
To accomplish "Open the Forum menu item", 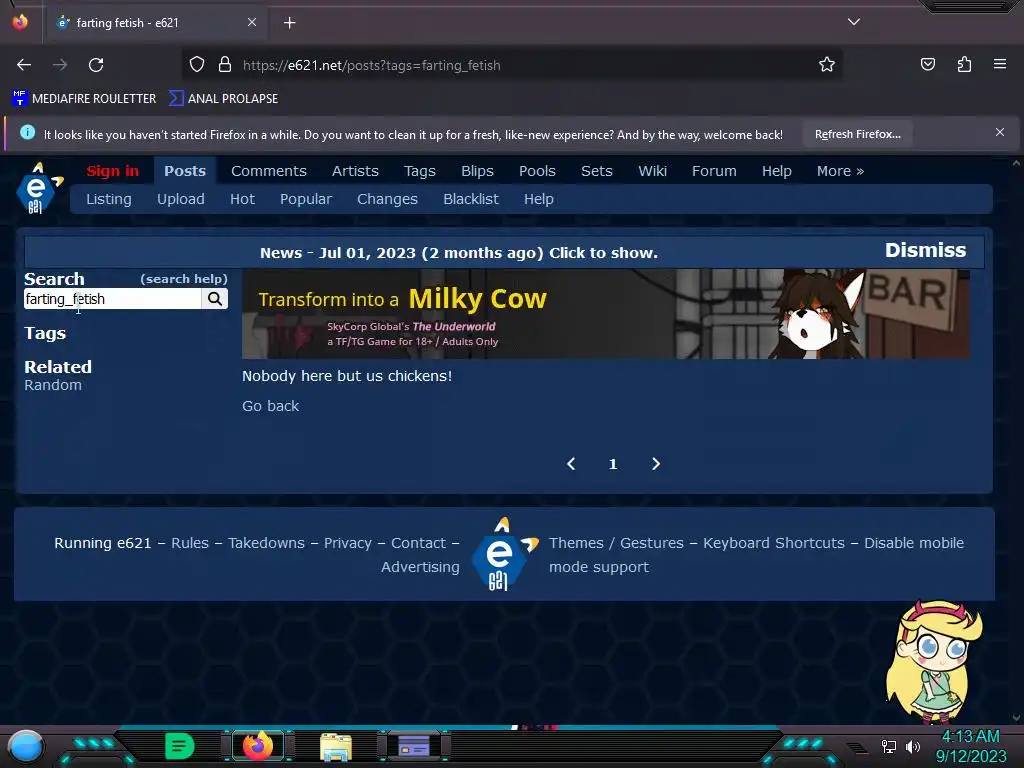I will 714,171.
